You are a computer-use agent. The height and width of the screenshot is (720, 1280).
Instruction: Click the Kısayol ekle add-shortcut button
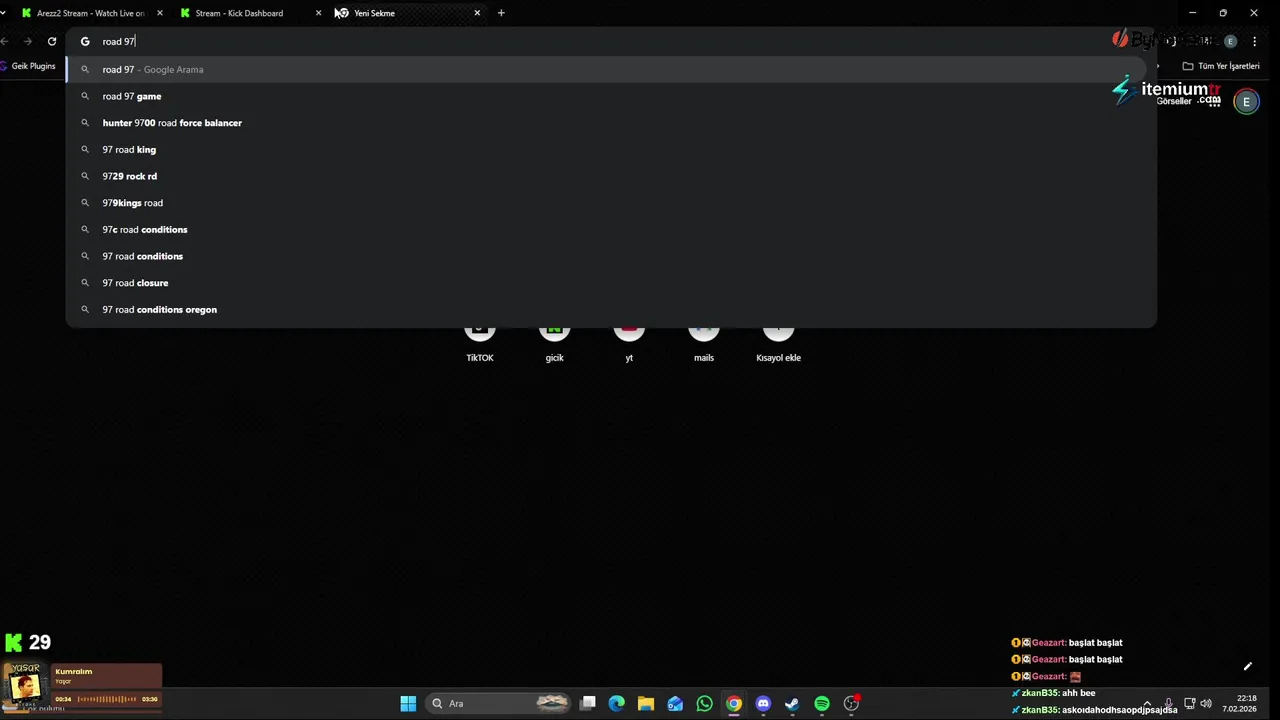tap(778, 343)
